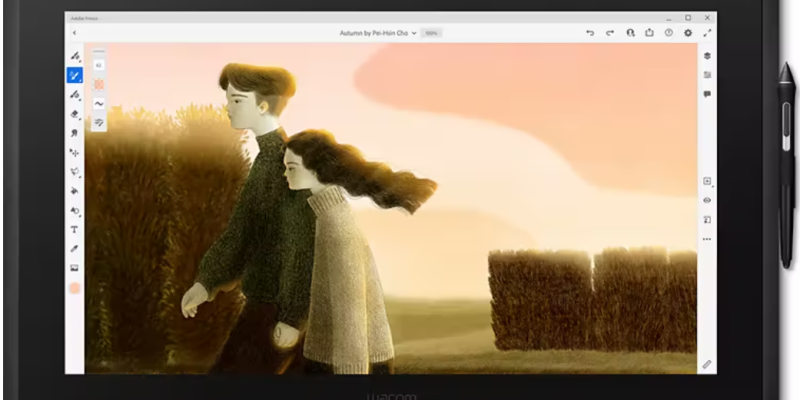Expand Autumn by Pei-Hsin Cho document menu
800x400 pixels.
[x=378, y=33]
